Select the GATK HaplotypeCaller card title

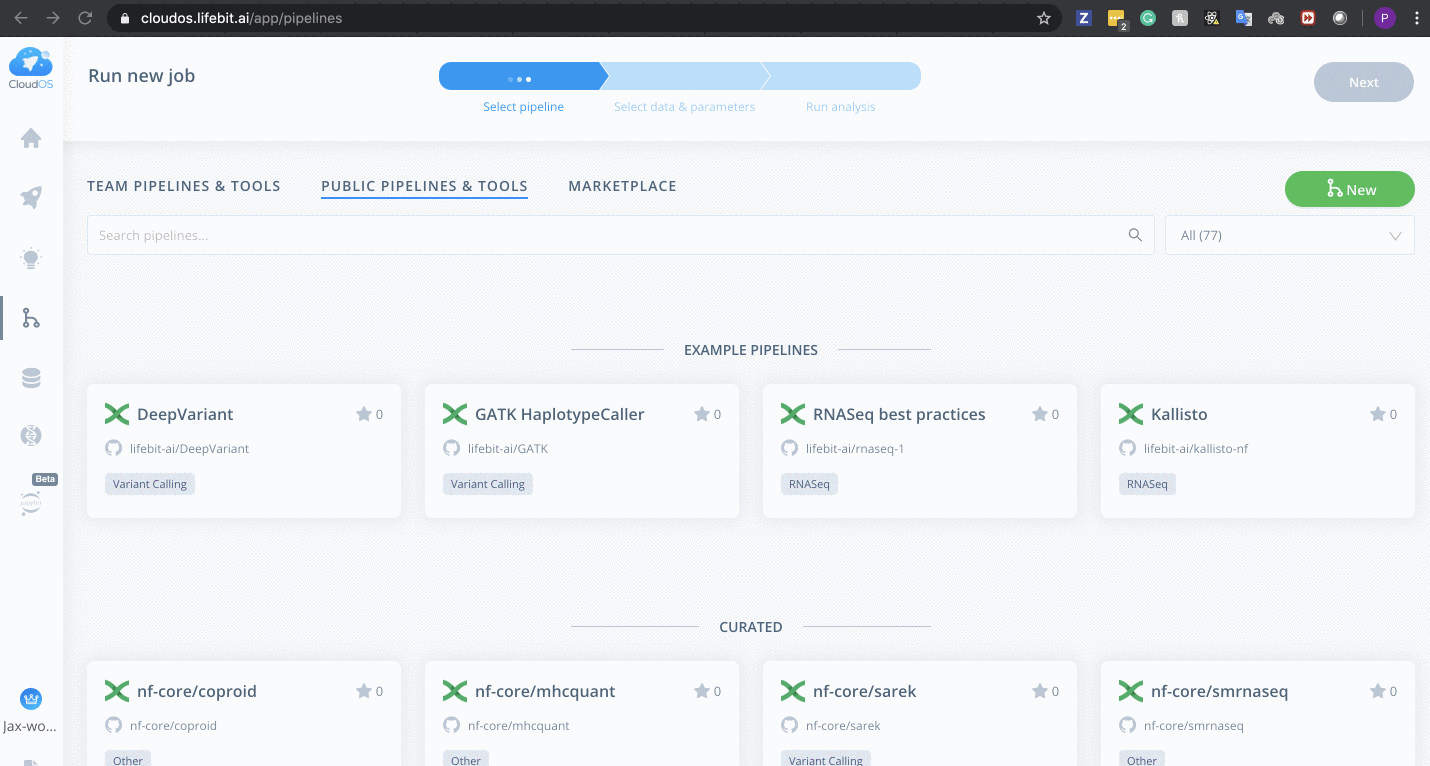[560, 414]
